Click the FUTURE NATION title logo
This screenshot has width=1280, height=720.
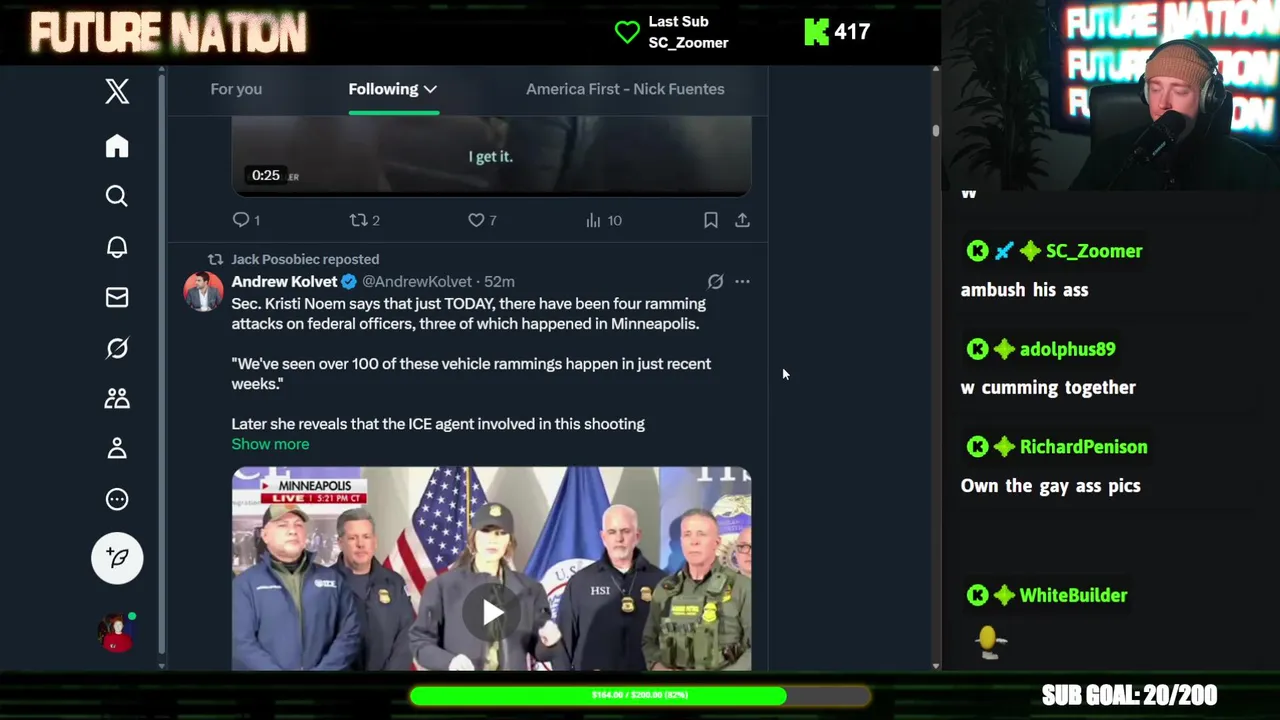[x=169, y=33]
